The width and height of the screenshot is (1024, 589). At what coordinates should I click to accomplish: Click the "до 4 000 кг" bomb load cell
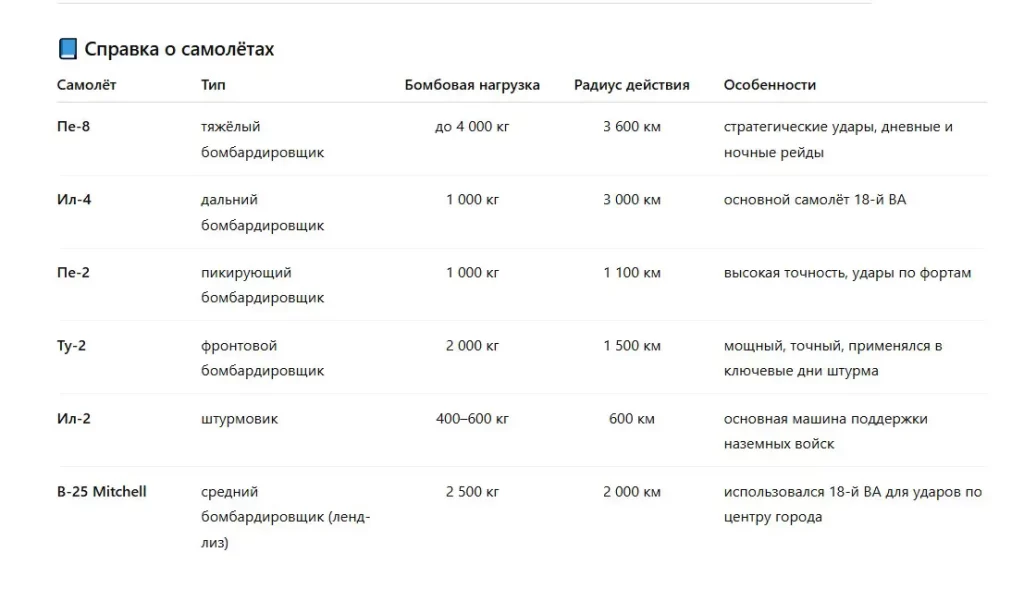pyautogui.click(x=472, y=127)
